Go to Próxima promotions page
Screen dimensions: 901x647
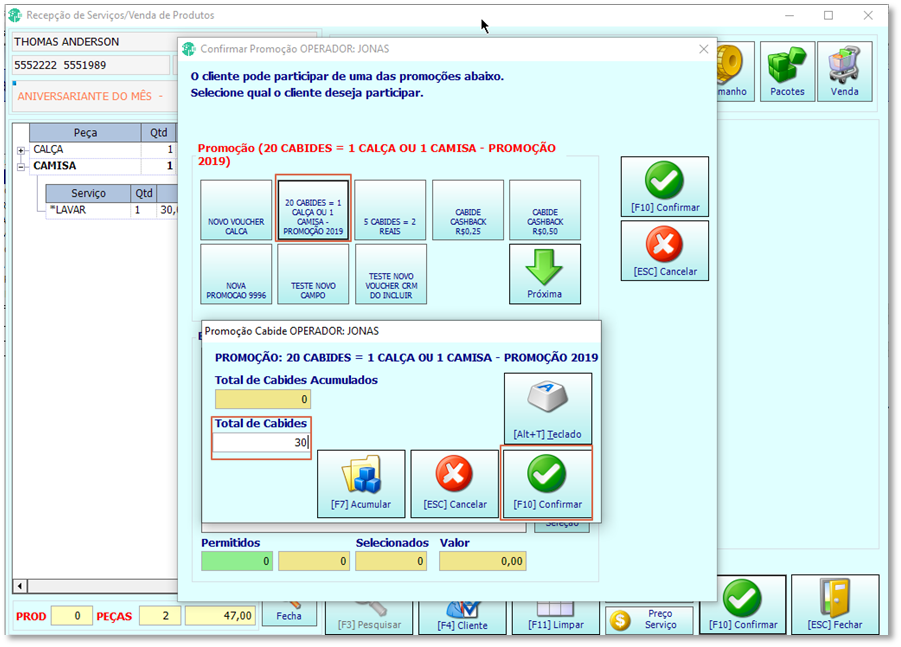click(x=544, y=274)
